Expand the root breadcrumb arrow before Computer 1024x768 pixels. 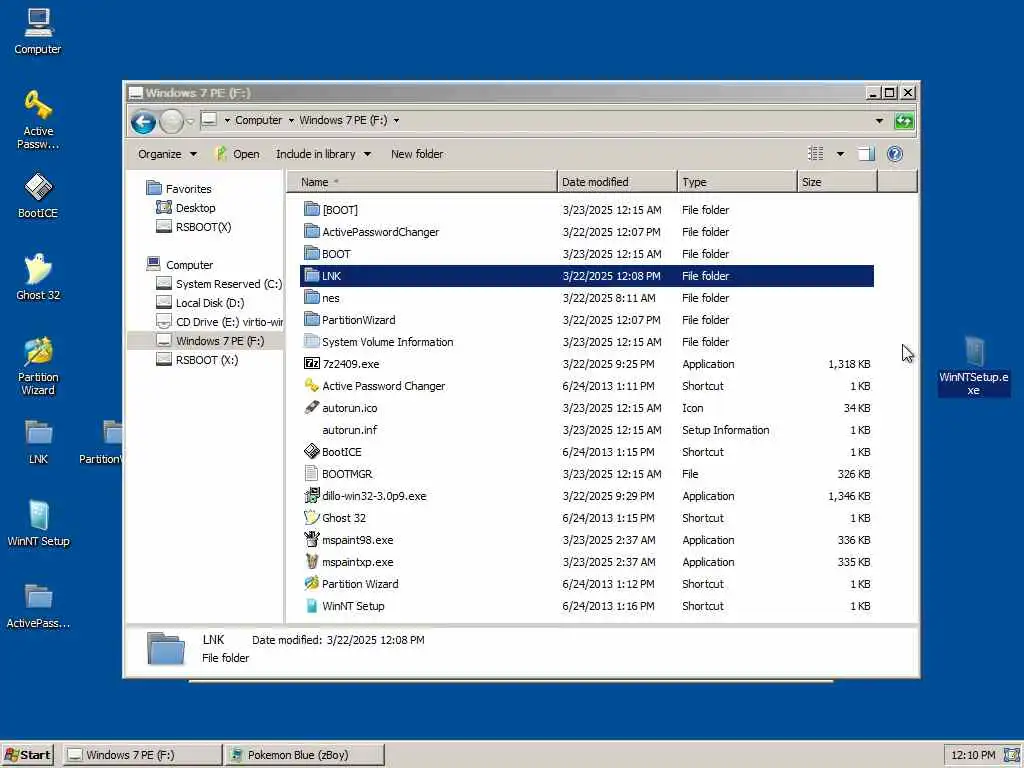point(227,120)
